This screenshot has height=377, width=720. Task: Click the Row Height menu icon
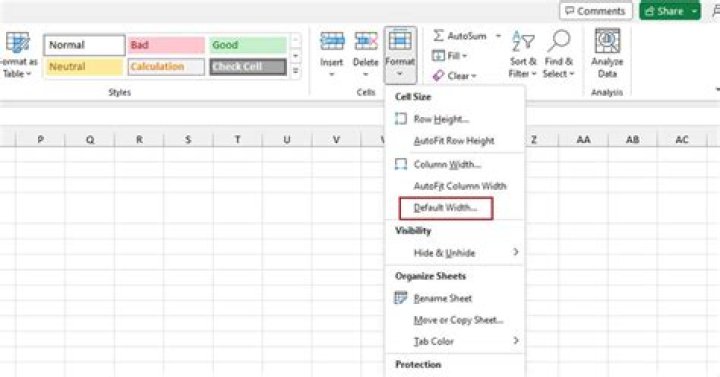[400, 119]
